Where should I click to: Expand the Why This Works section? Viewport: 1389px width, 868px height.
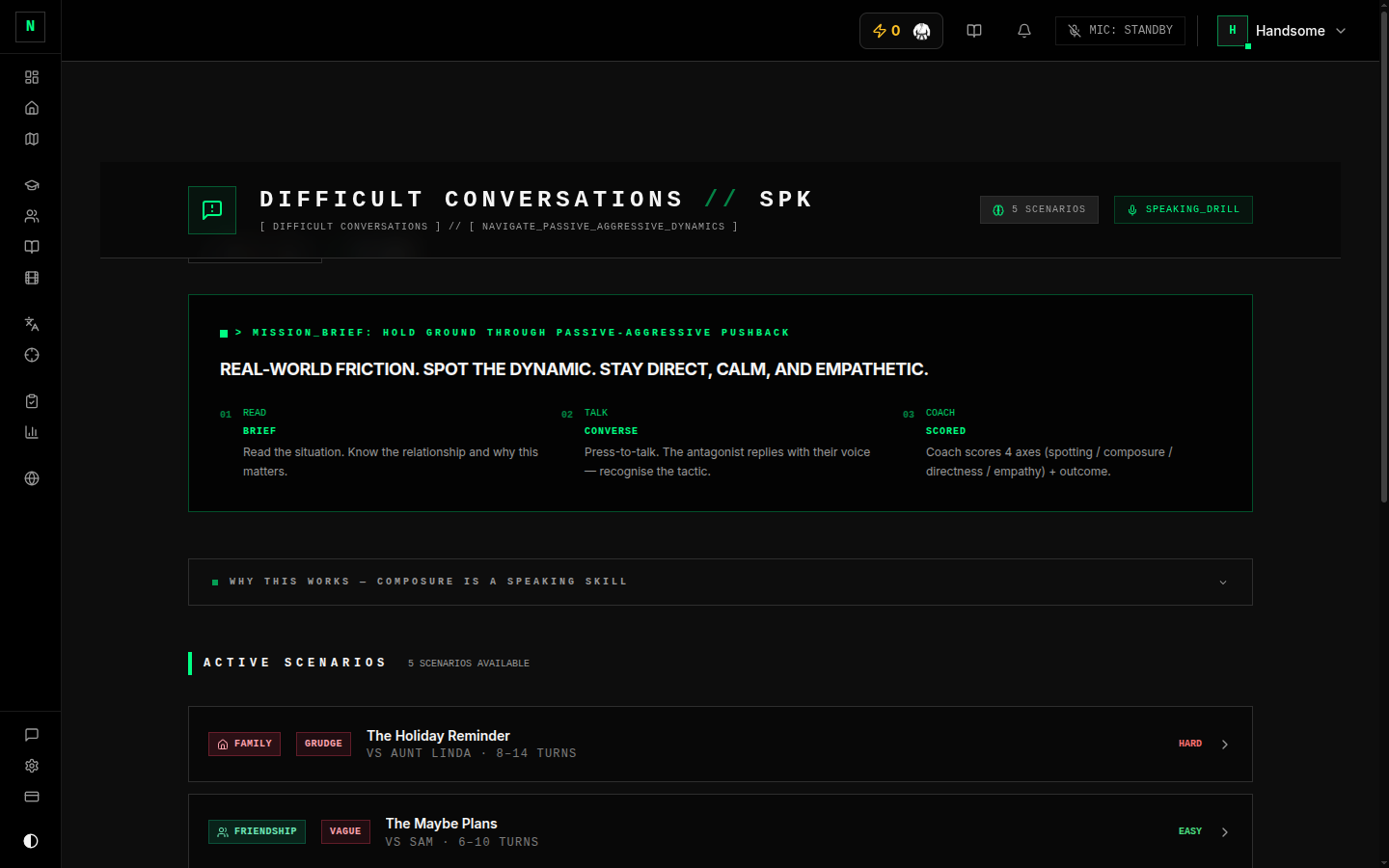(721, 582)
